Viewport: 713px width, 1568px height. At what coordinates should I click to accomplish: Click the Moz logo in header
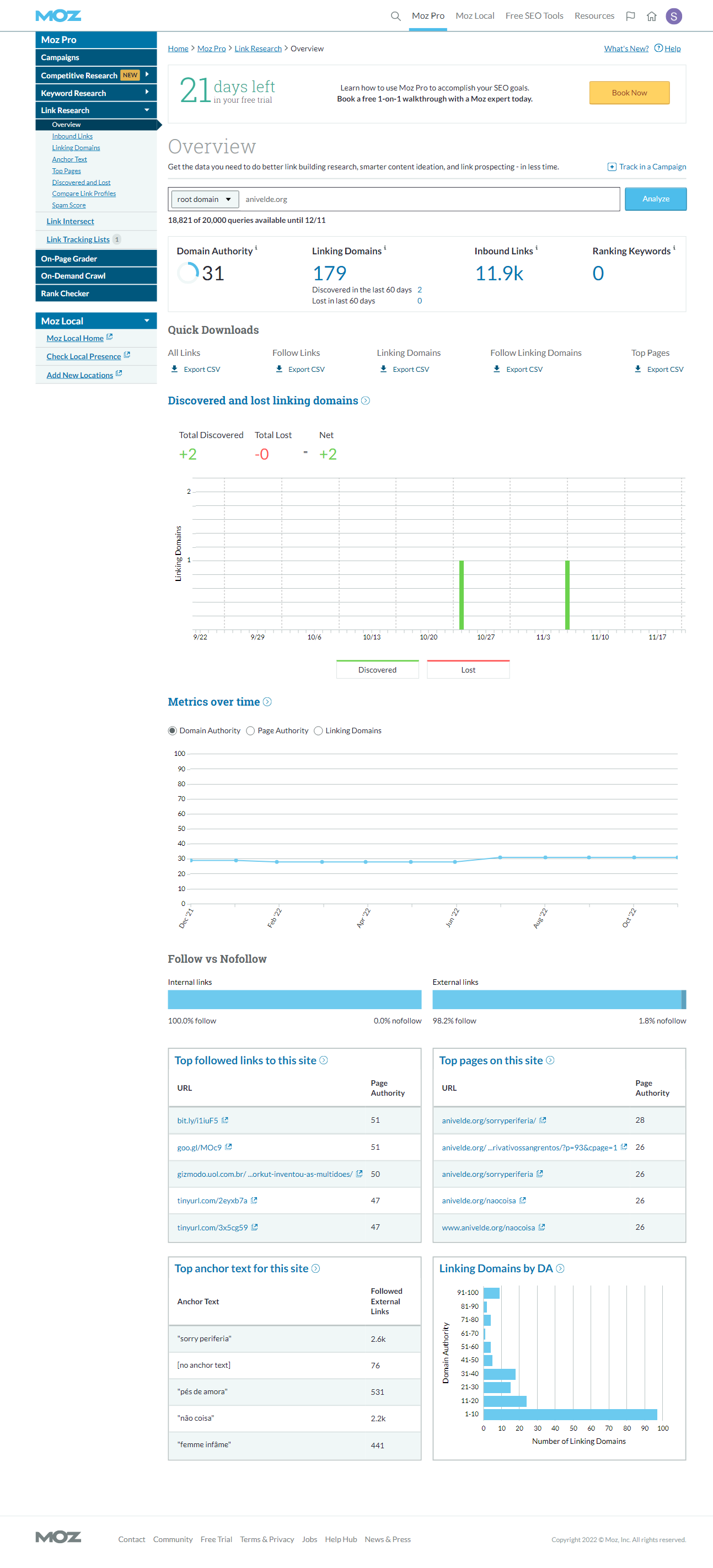(x=58, y=16)
